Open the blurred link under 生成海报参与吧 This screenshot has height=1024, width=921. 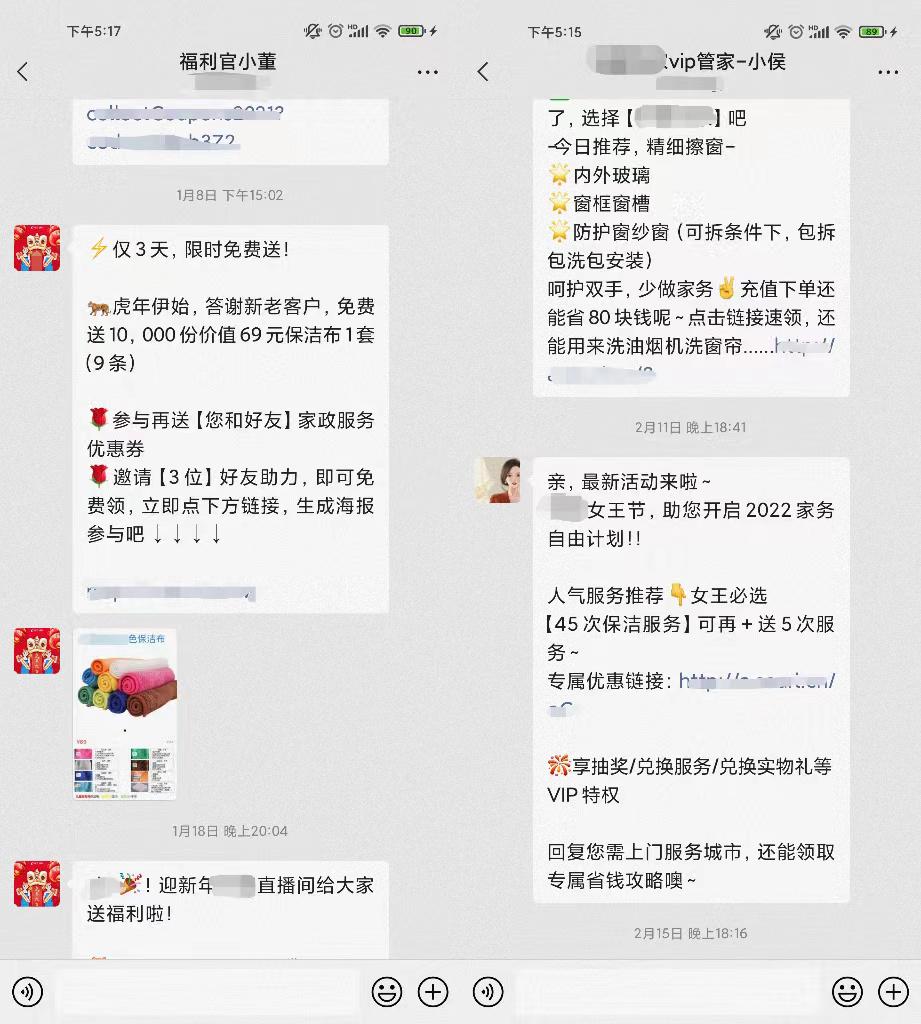(x=171, y=592)
